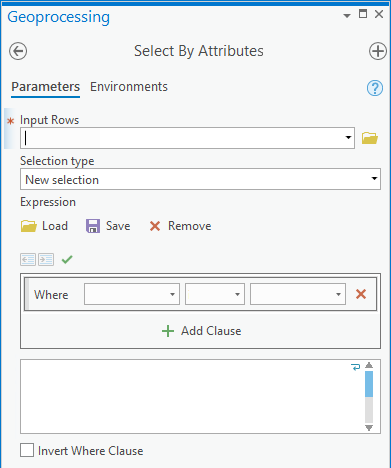Switch to the Environments tab
The image size is (391, 468).
click(x=129, y=87)
